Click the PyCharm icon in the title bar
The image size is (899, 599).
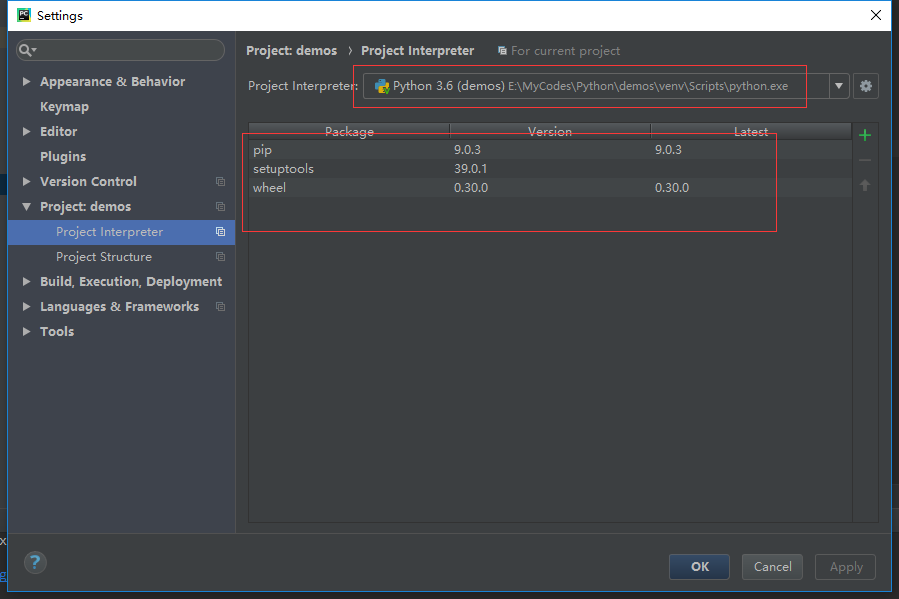(x=24, y=15)
